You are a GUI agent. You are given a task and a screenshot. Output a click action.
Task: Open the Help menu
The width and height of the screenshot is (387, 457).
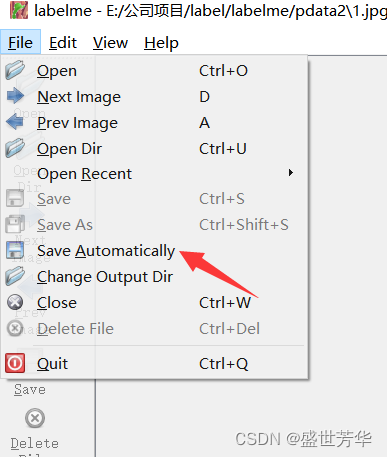[161, 43]
